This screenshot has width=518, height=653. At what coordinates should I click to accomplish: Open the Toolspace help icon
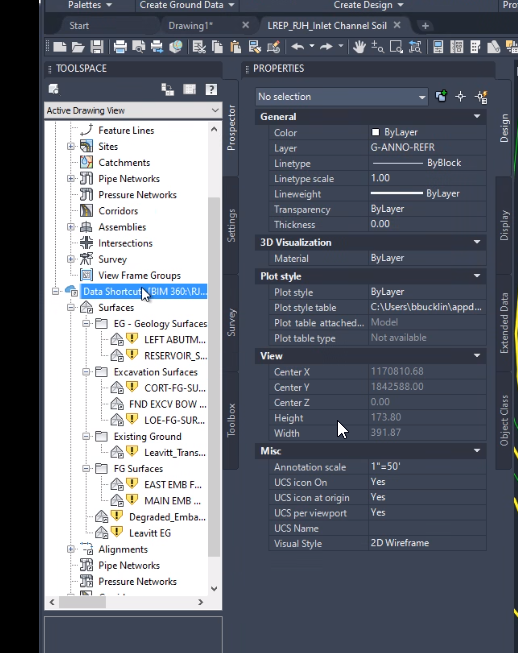click(211, 89)
